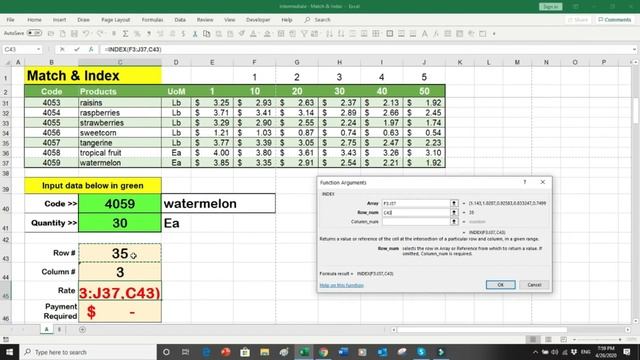Expand the formula bar chevron
The image size is (640, 360).
[x=634, y=49]
